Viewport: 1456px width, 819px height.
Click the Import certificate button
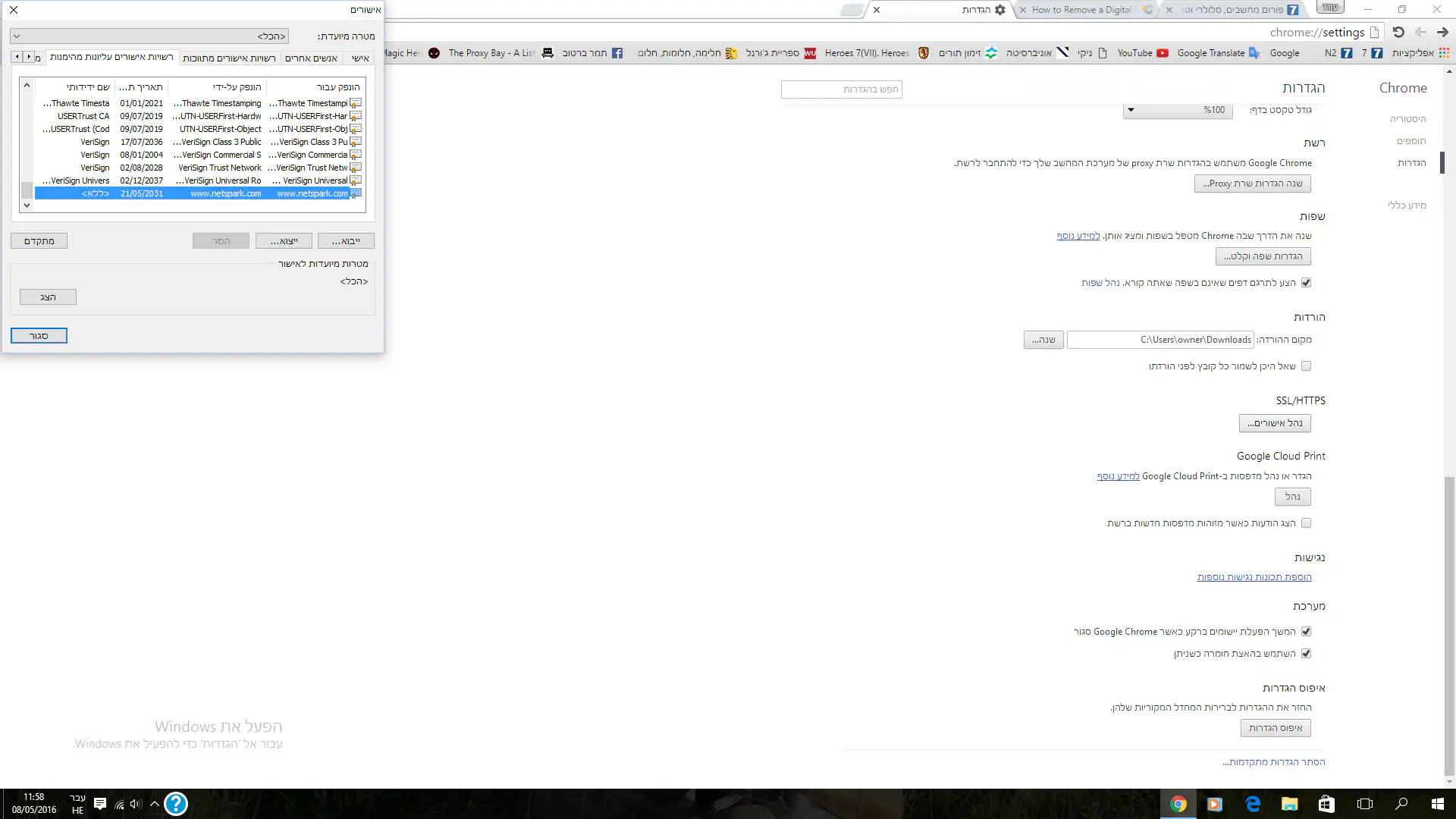(x=346, y=241)
